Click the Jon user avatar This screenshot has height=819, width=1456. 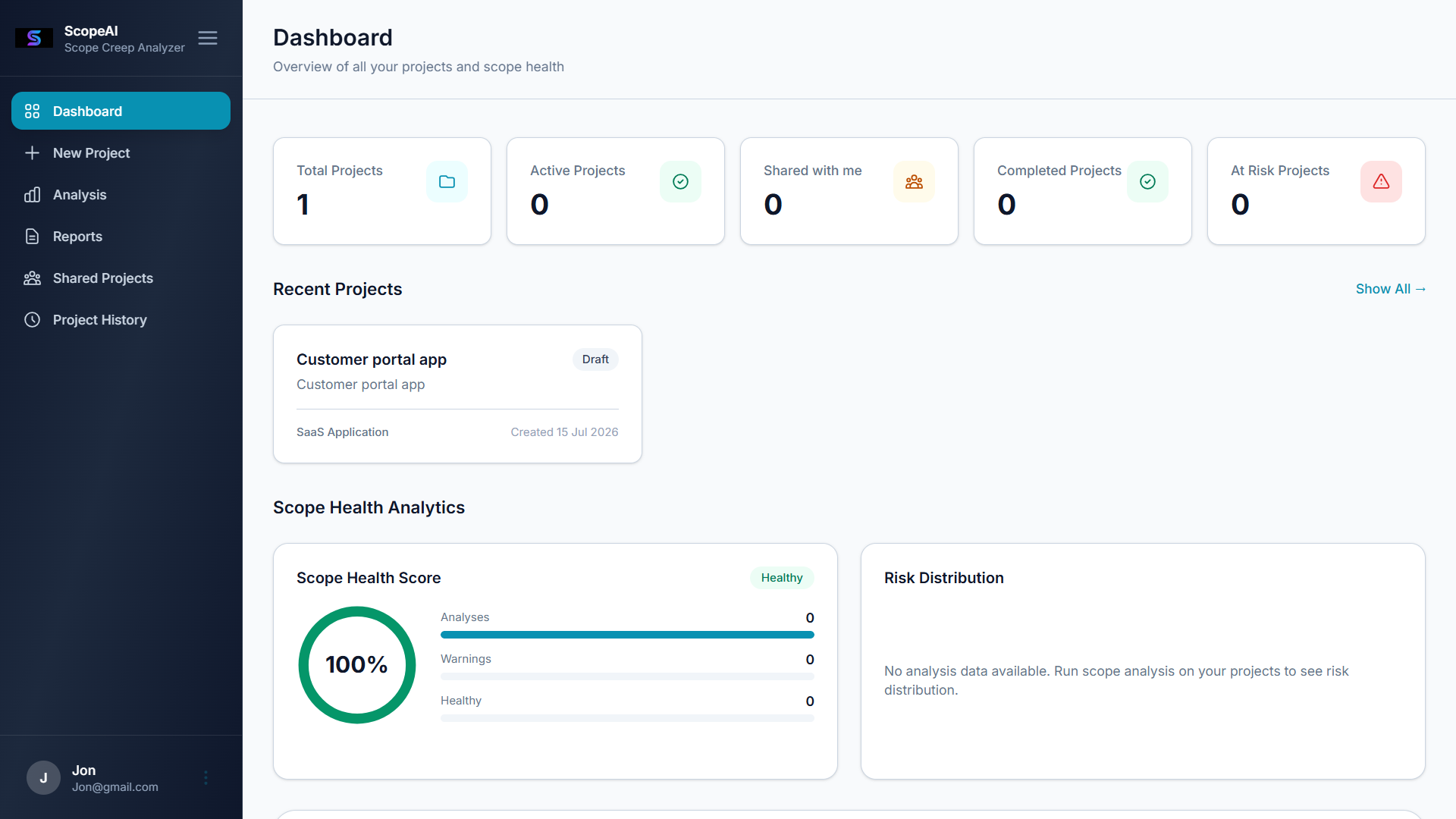tap(43, 778)
